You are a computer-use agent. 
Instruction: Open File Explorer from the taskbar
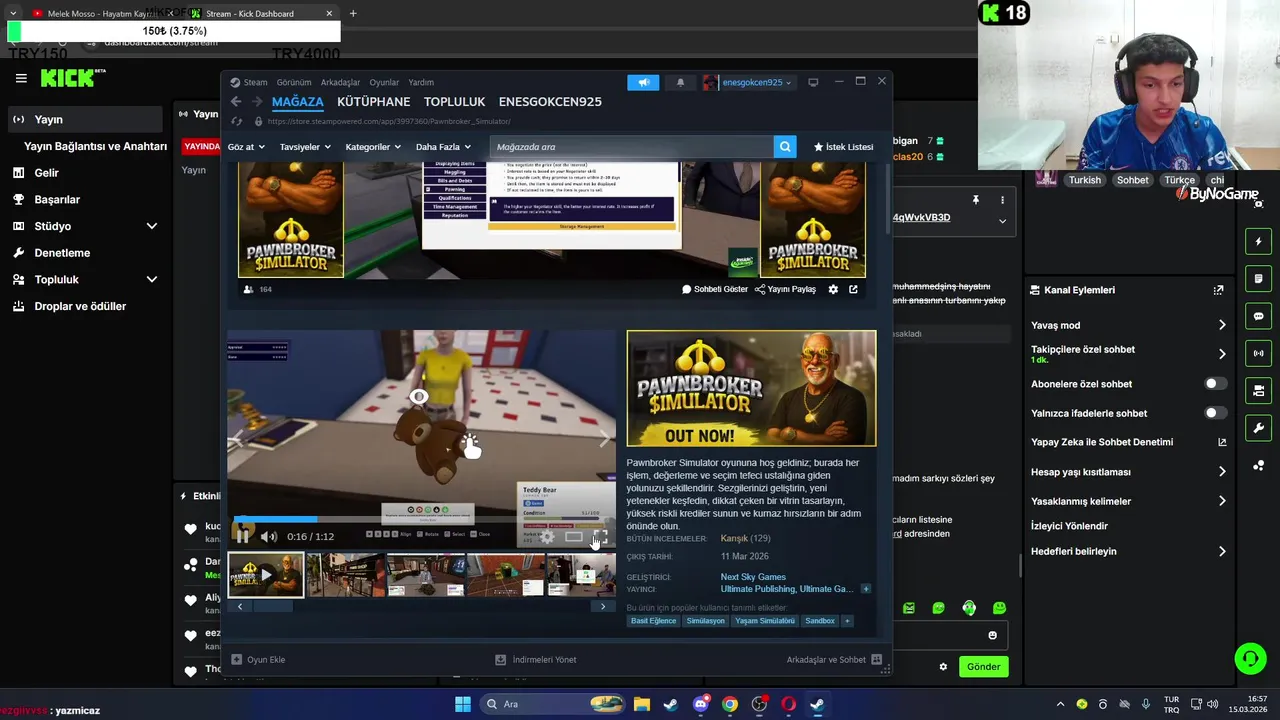(x=642, y=704)
